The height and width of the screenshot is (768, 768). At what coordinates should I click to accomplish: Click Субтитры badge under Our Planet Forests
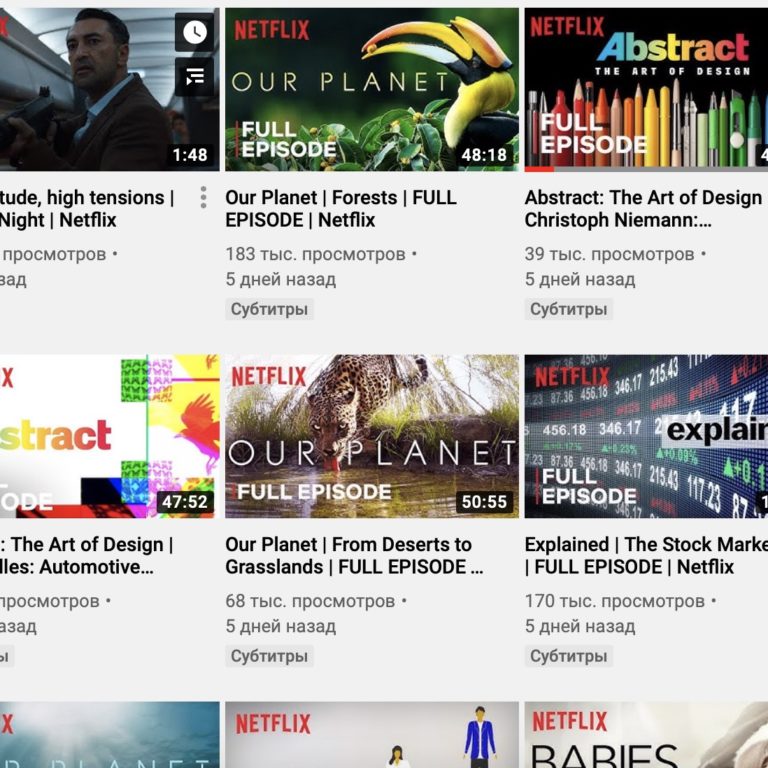[x=269, y=309]
